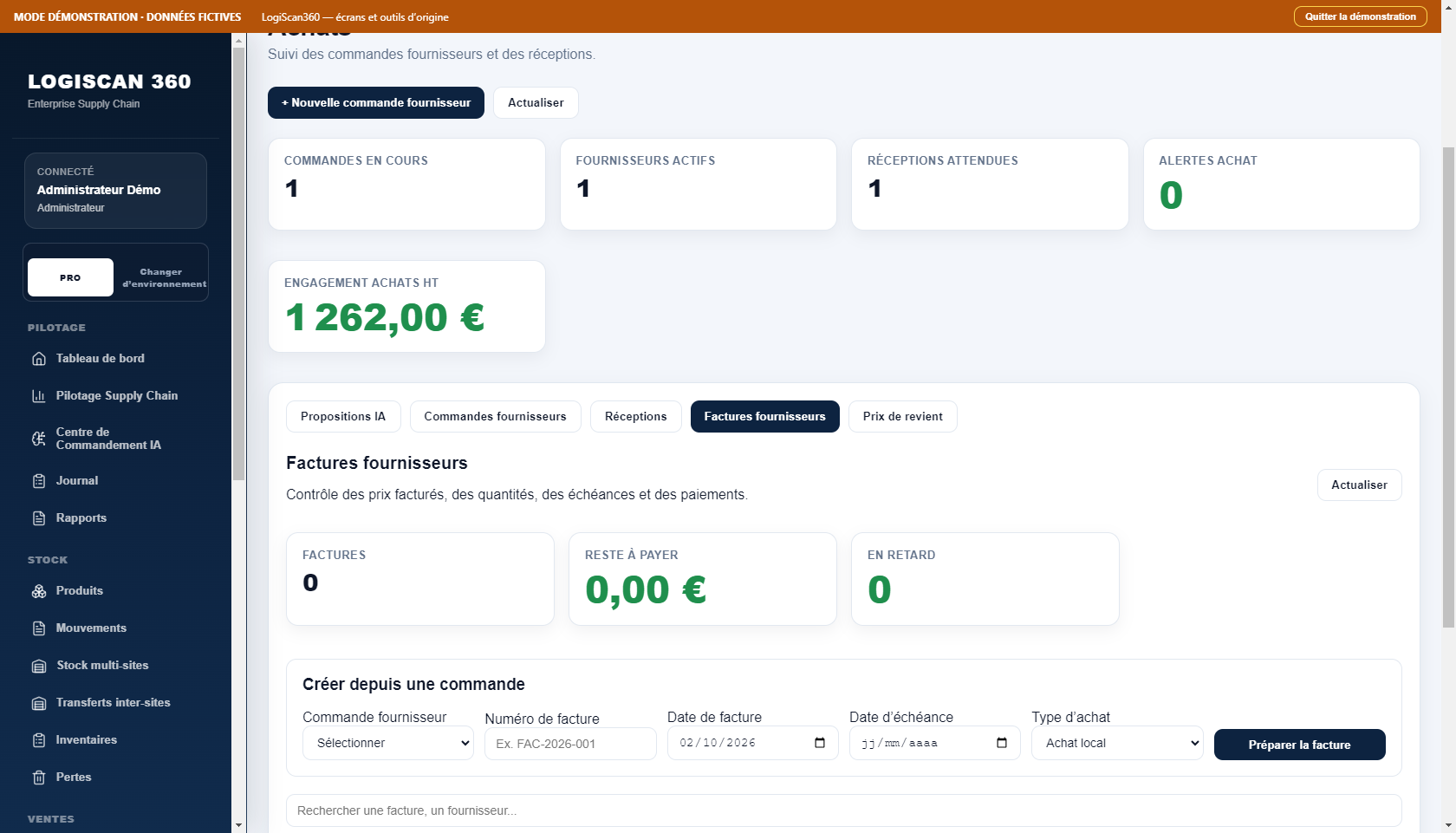Switch to the Commandes fournisseurs tab
This screenshot has height=833, width=1456.
click(495, 416)
